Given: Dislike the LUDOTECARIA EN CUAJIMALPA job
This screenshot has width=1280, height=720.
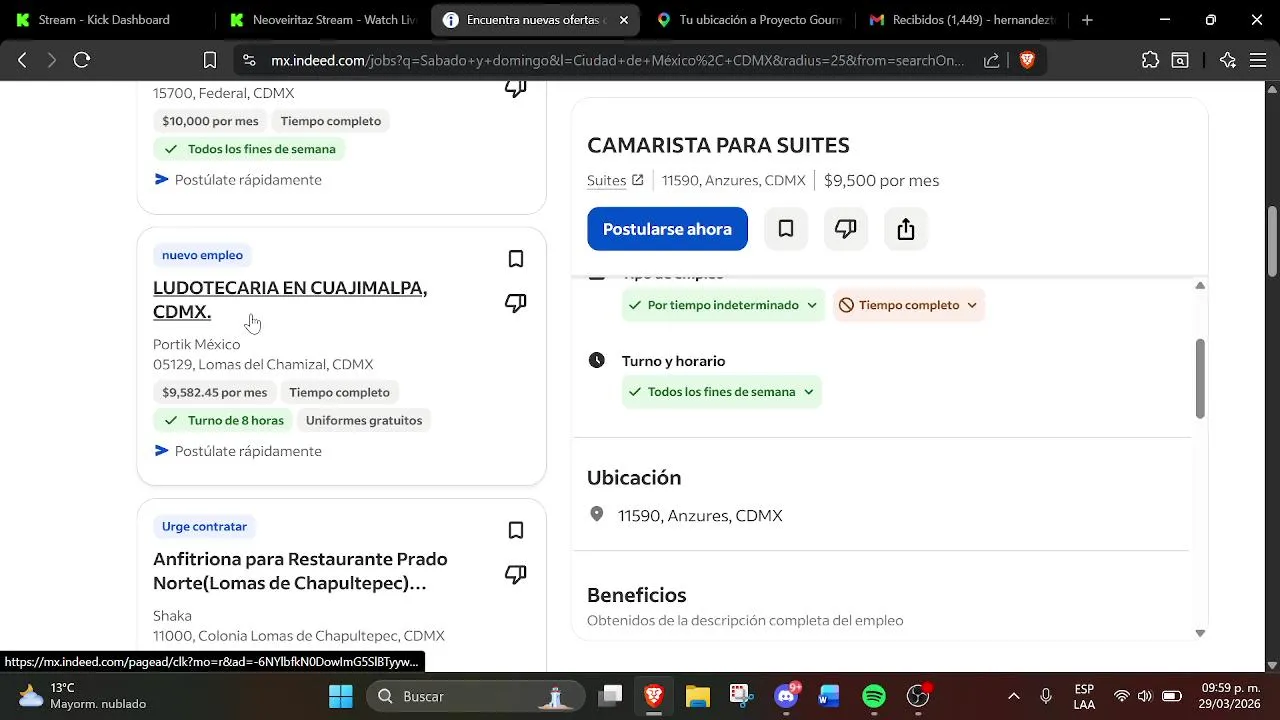Looking at the screenshot, I should pos(516,303).
